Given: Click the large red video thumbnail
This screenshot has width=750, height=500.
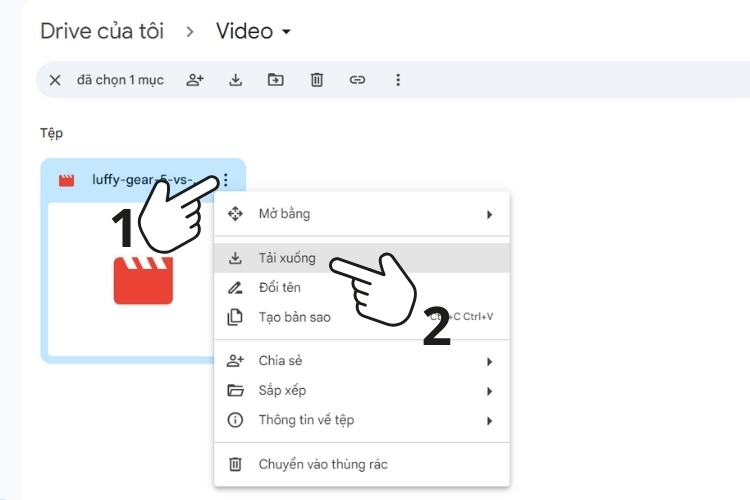Looking at the screenshot, I should (x=143, y=280).
